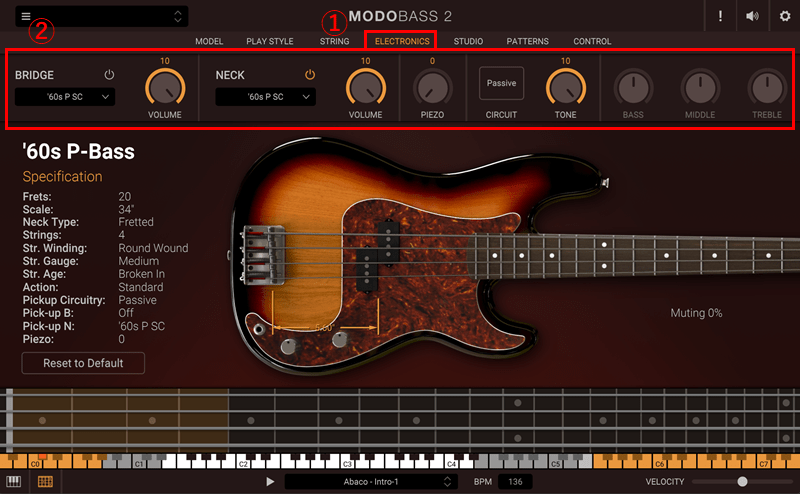Toggle the Passive circuit button
The width and height of the screenshot is (800, 494).
tap(501, 83)
